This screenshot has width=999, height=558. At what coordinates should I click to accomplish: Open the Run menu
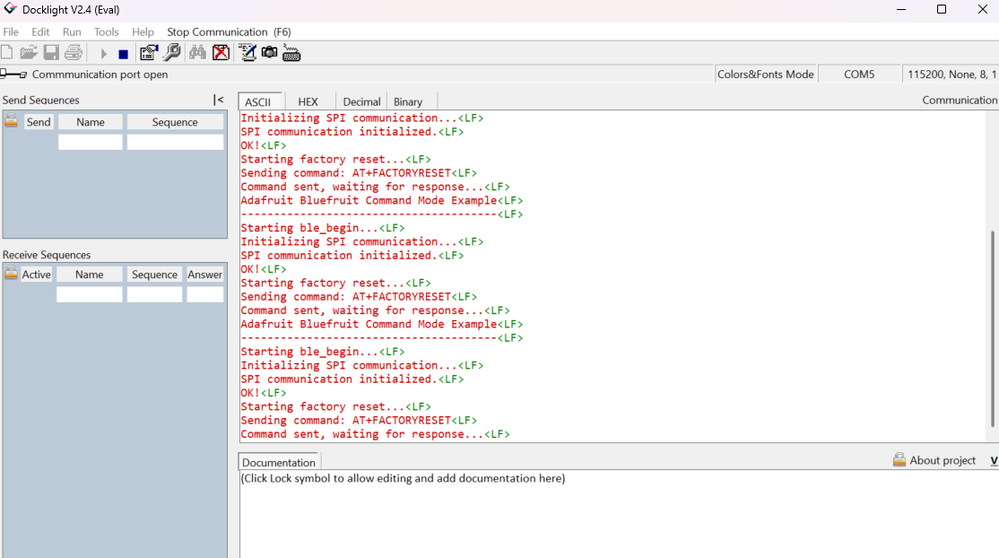pos(72,32)
